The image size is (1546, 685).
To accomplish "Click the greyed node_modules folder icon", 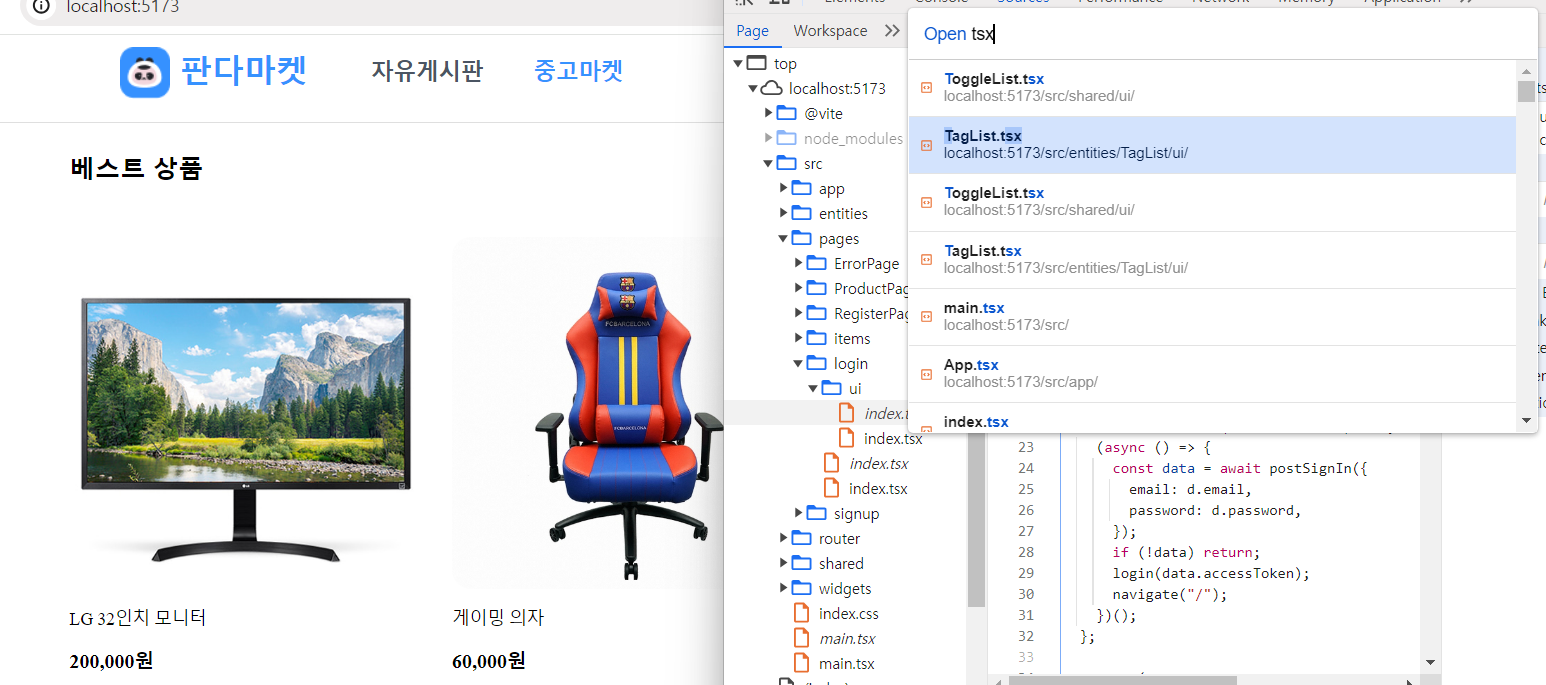I will point(787,138).
